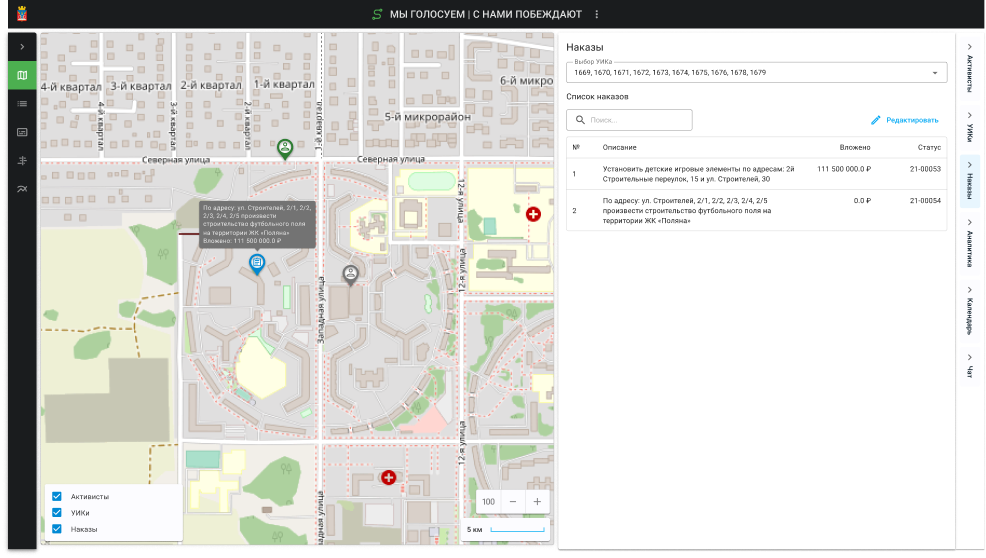Image resolution: width=986 pixels, height=558 pixels.
Task: Select the green activist marker on Северная улица
Action: click(x=285, y=148)
